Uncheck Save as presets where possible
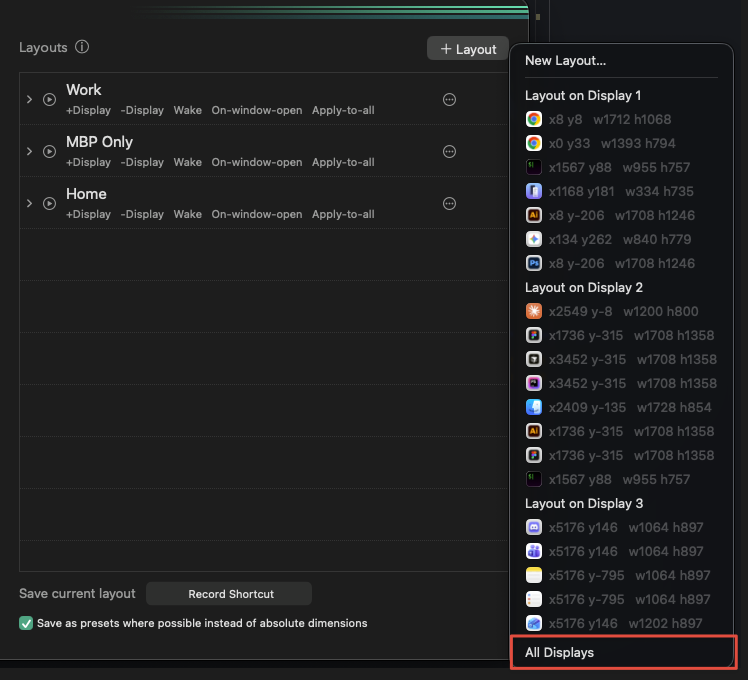748x680 pixels. 26,623
